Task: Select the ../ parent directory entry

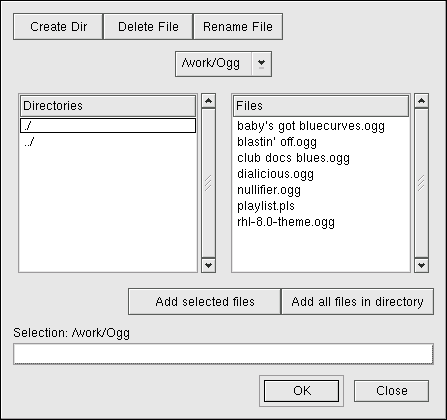Action: pos(108,142)
